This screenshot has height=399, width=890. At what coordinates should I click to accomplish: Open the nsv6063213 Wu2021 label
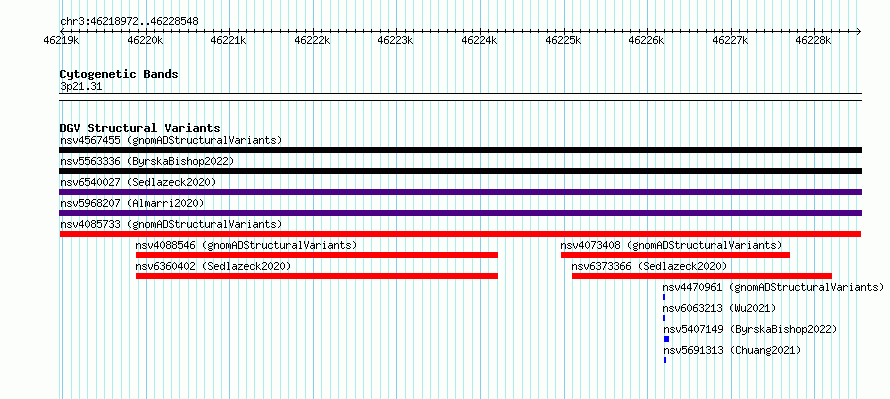click(x=719, y=308)
